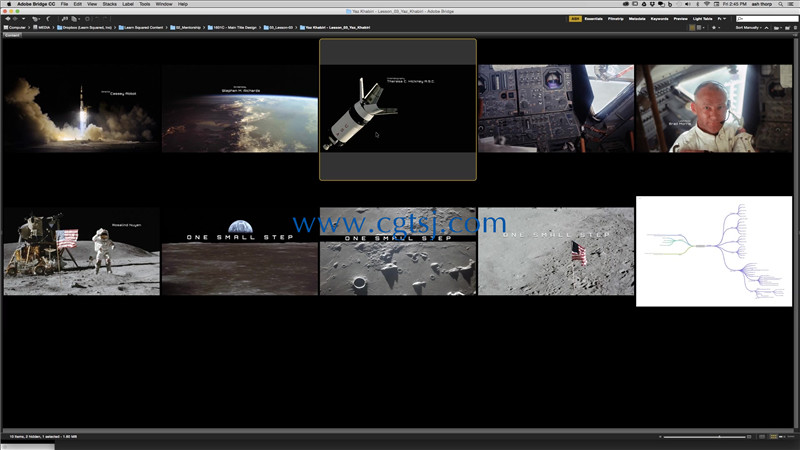Select the Content panel tab
Image resolution: width=800 pixels, height=450 pixels.
tap(12, 35)
